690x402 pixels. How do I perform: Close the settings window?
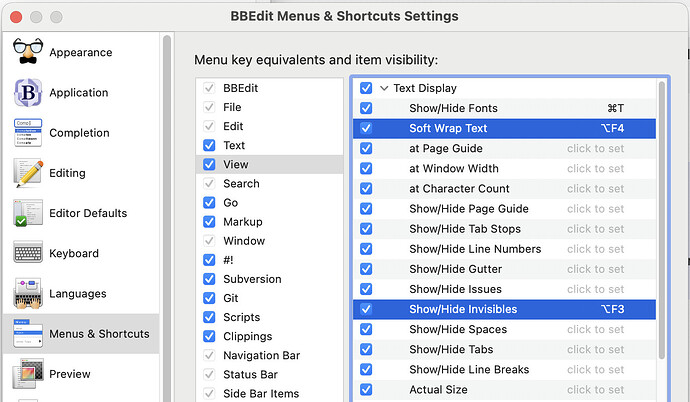(x=16, y=17)
